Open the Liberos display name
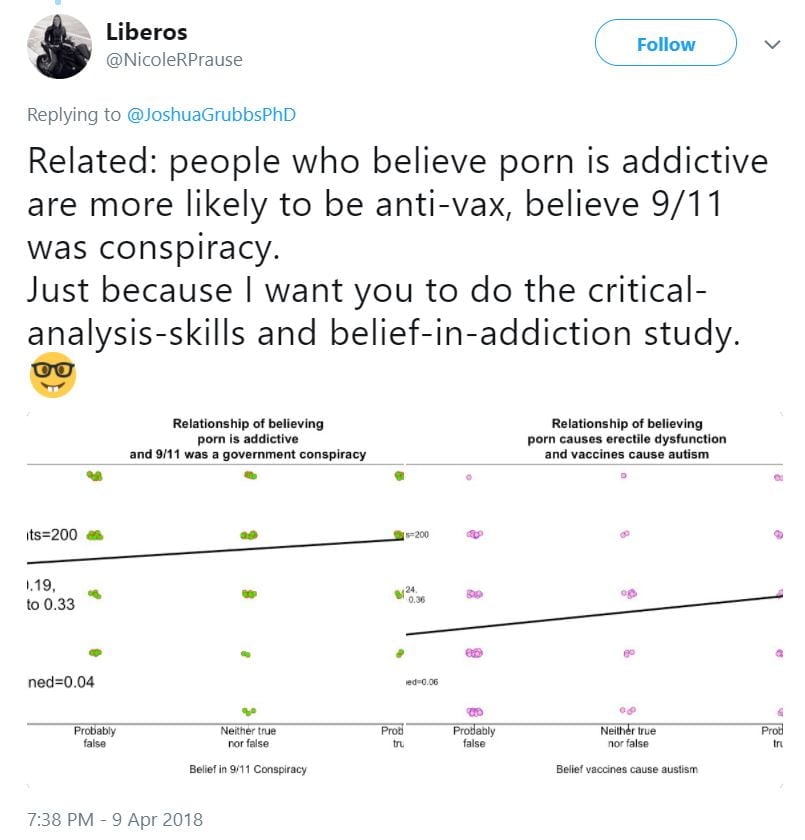The width and height of the screenshot is (805, 840). [147, 32]
